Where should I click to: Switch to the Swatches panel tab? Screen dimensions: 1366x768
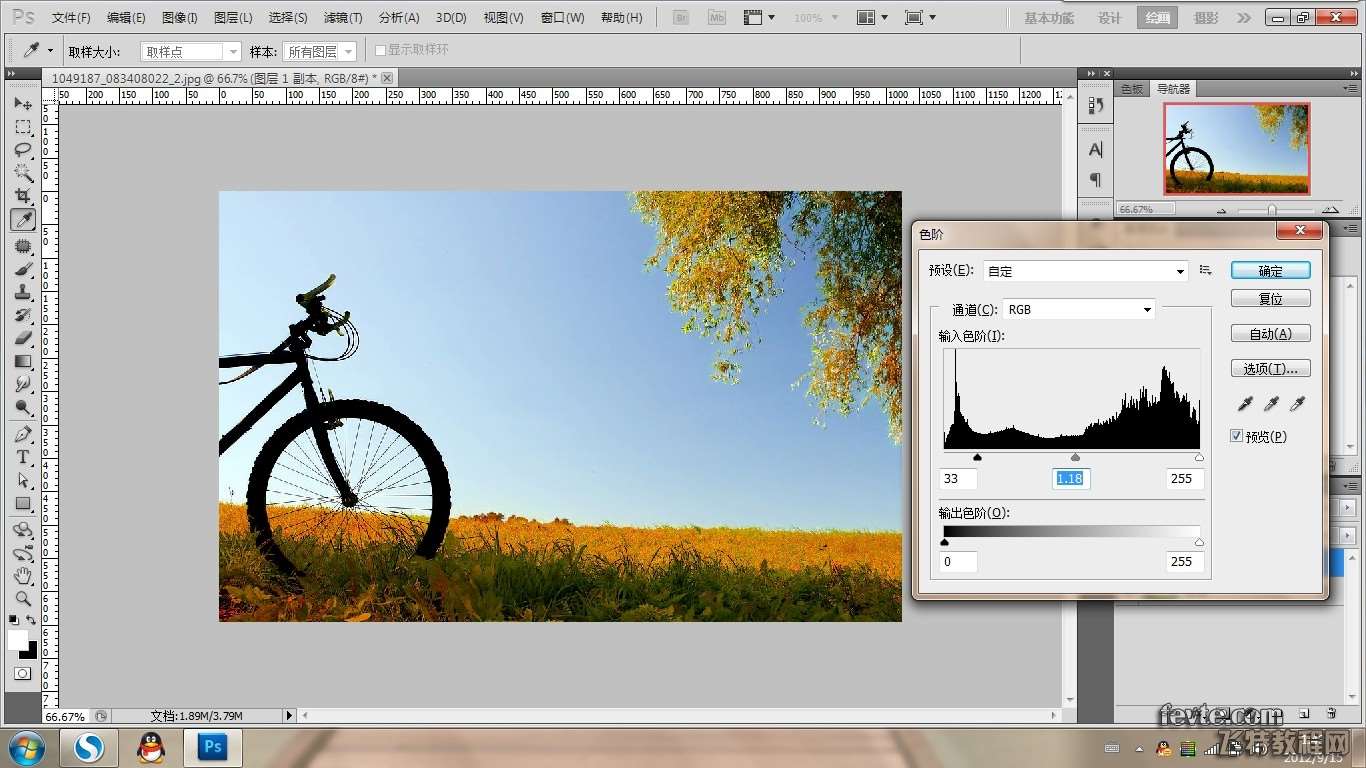coord(1132,88)
